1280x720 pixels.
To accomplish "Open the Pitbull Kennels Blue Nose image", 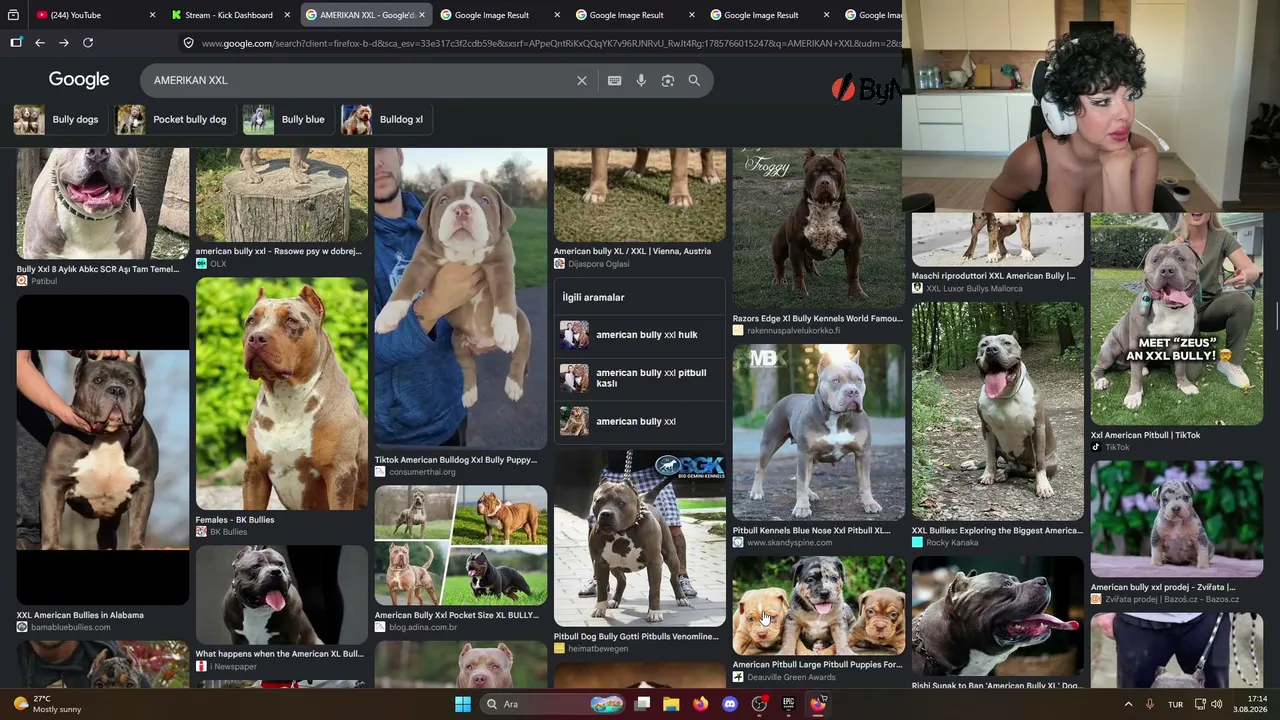I will [819, 432].
